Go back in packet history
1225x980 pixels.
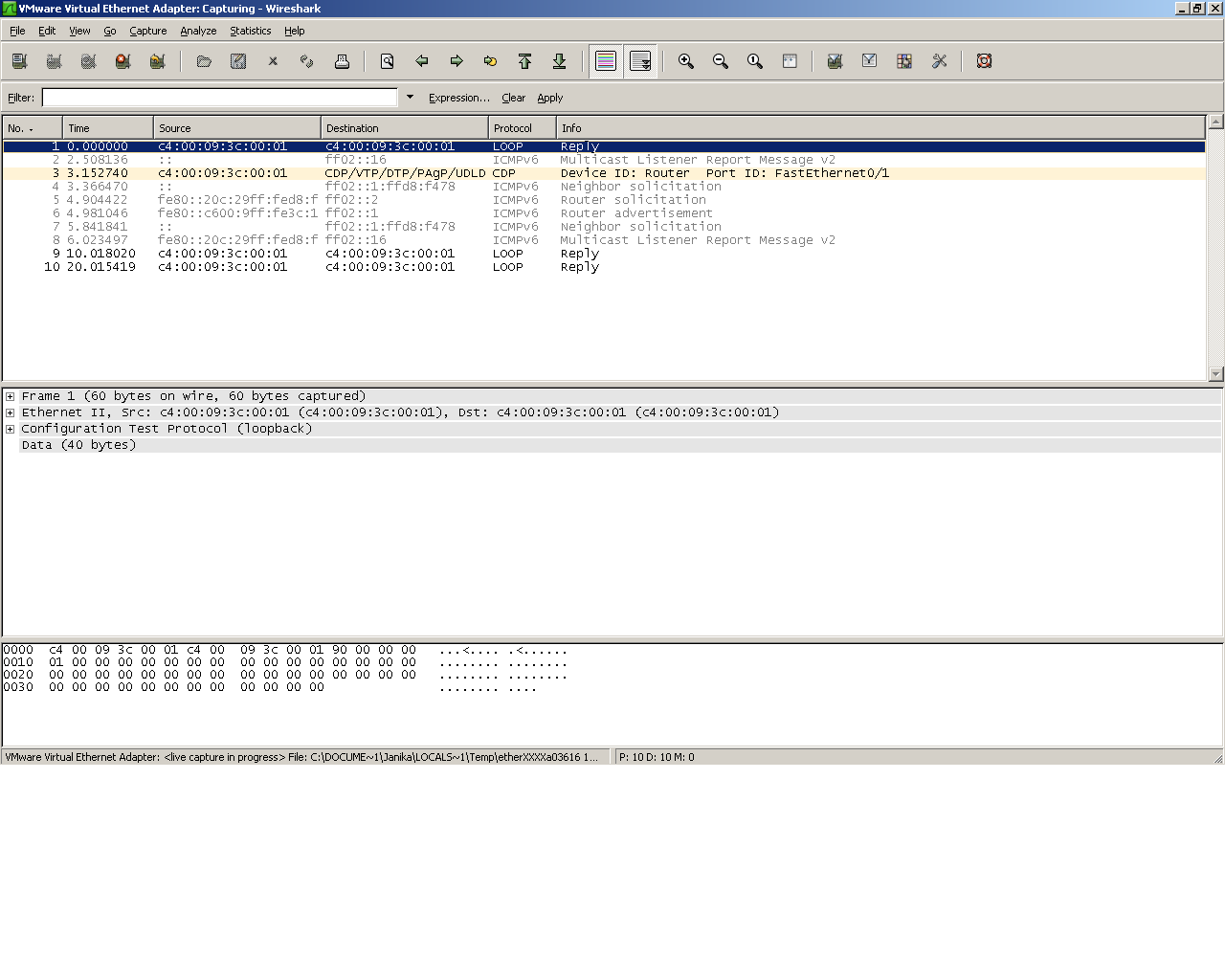click(x=422, y=61)
